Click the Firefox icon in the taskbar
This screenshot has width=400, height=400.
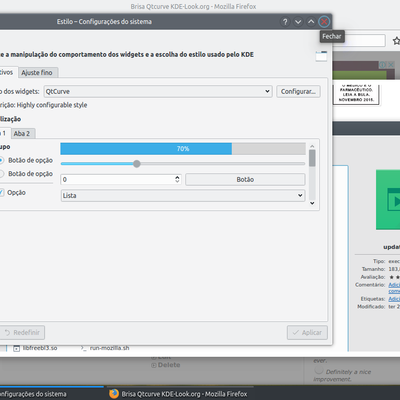pyautogui.click(x=114, y=394)
